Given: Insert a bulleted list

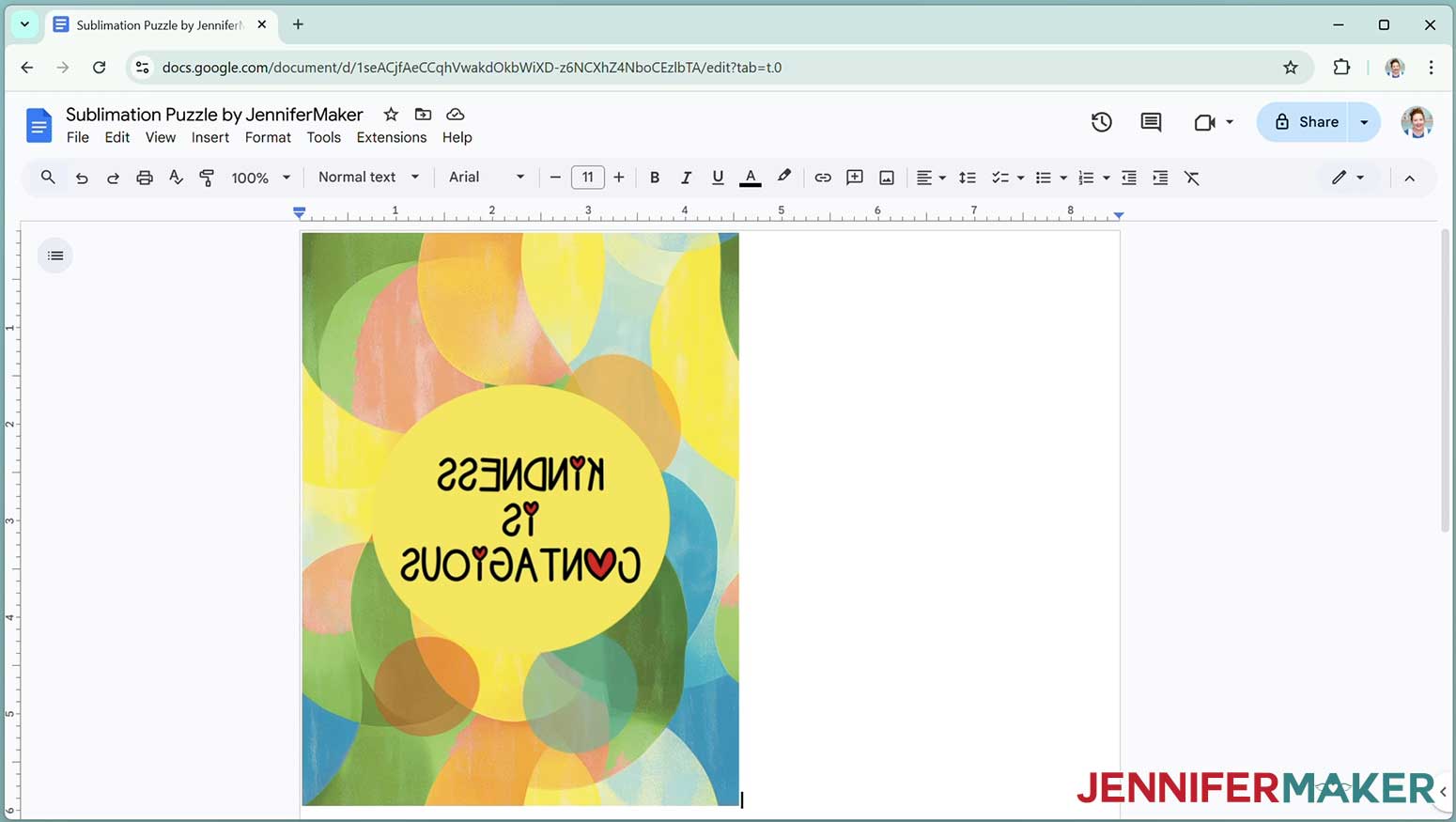Looking at the screenshot, I should pos(1043,178).
